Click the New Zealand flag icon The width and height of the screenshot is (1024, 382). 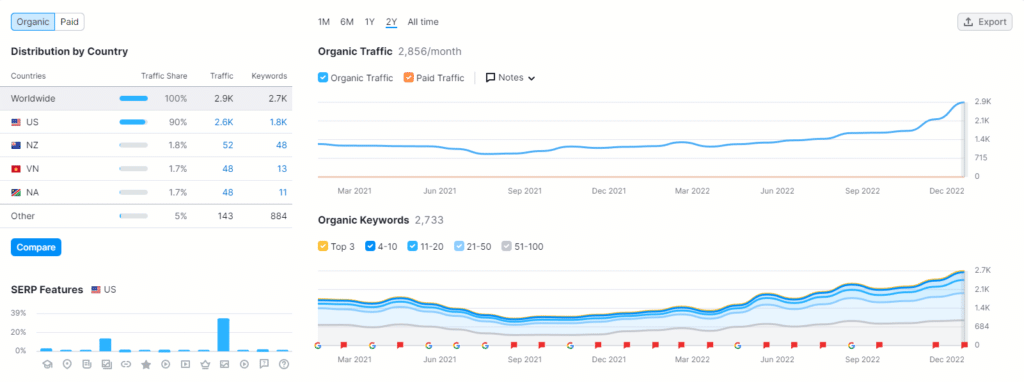tap(16, 146)
